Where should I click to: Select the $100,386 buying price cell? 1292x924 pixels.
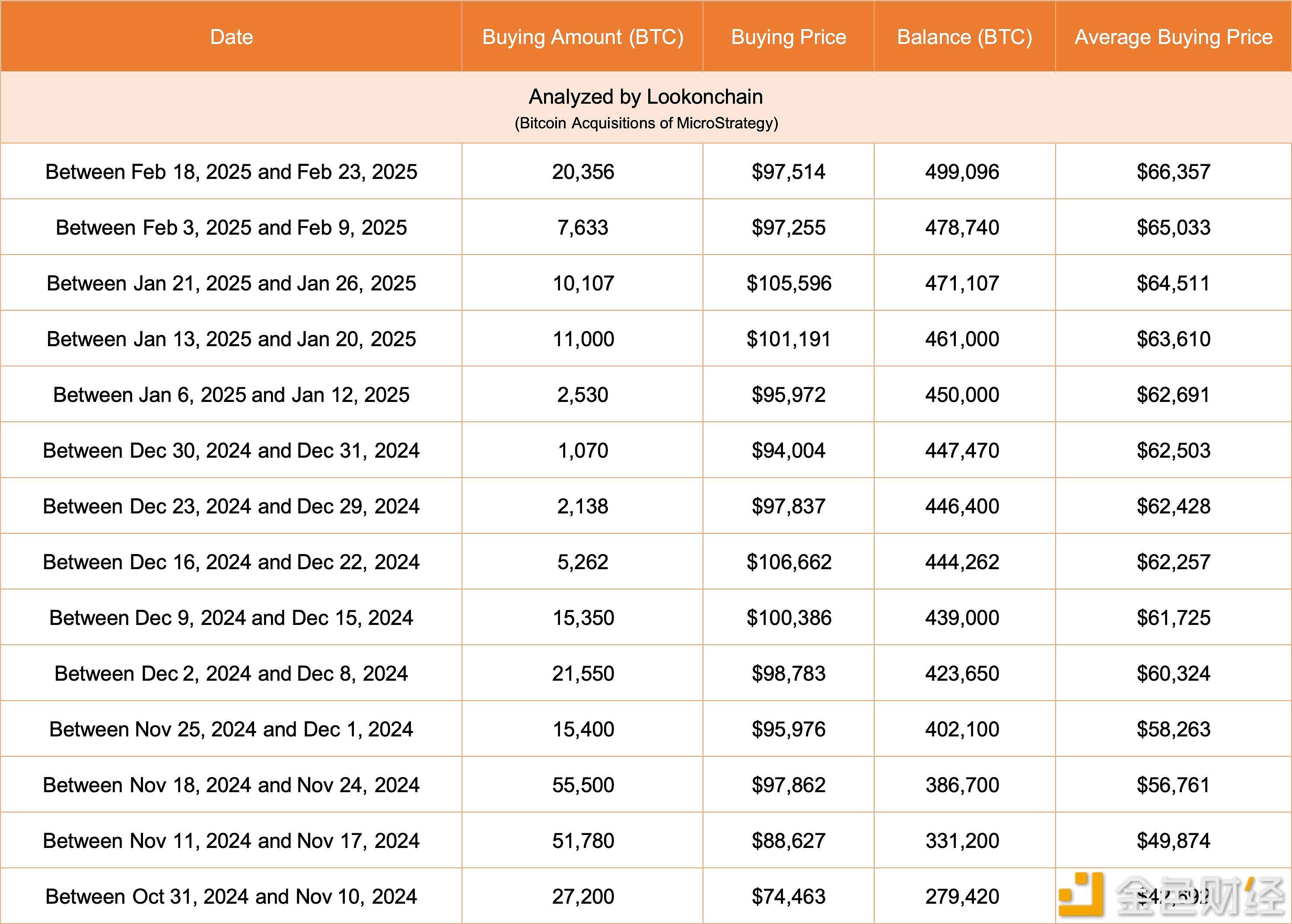click(789, 617)
